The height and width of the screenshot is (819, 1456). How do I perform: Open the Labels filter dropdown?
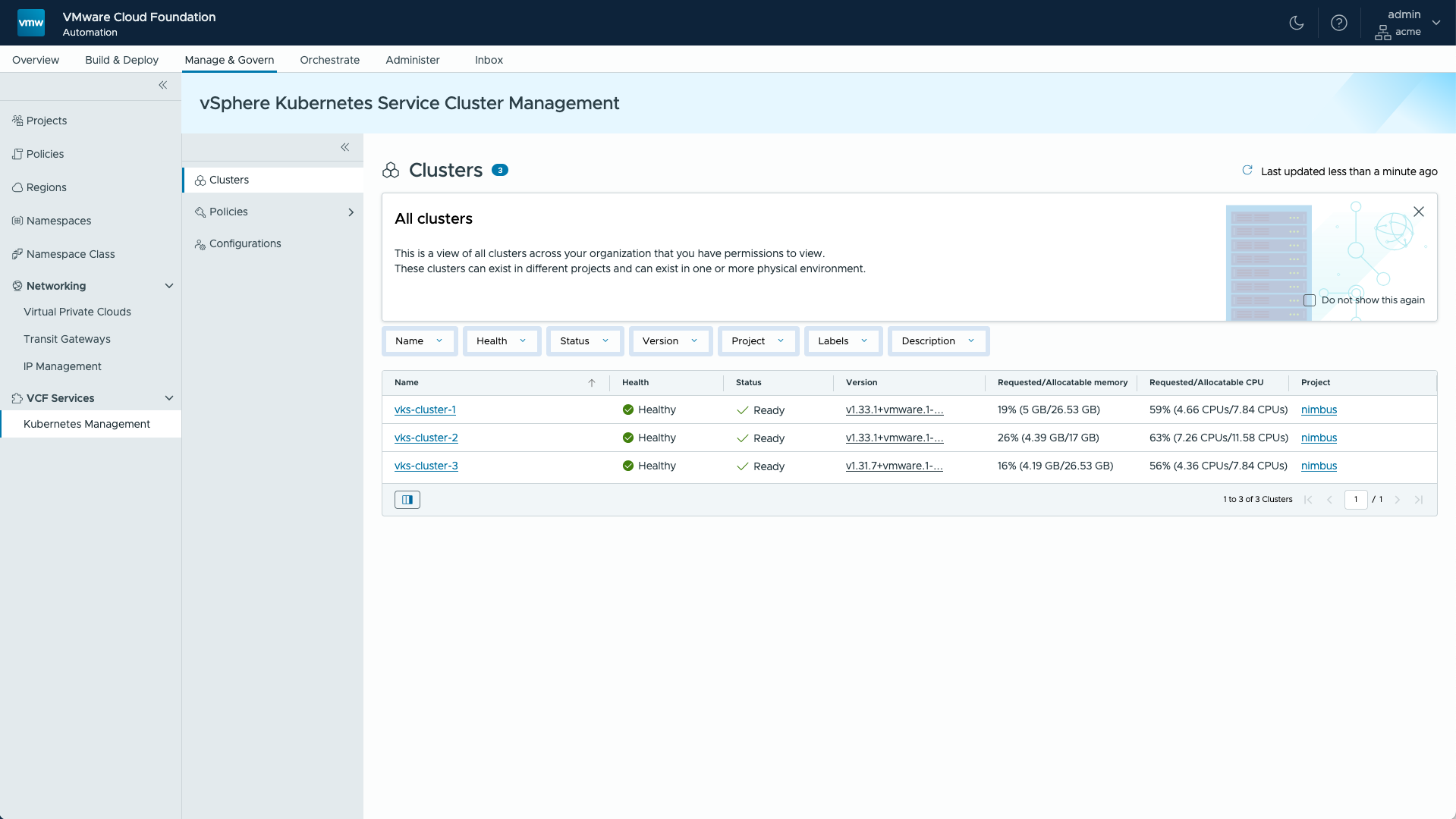coord(843,341)
